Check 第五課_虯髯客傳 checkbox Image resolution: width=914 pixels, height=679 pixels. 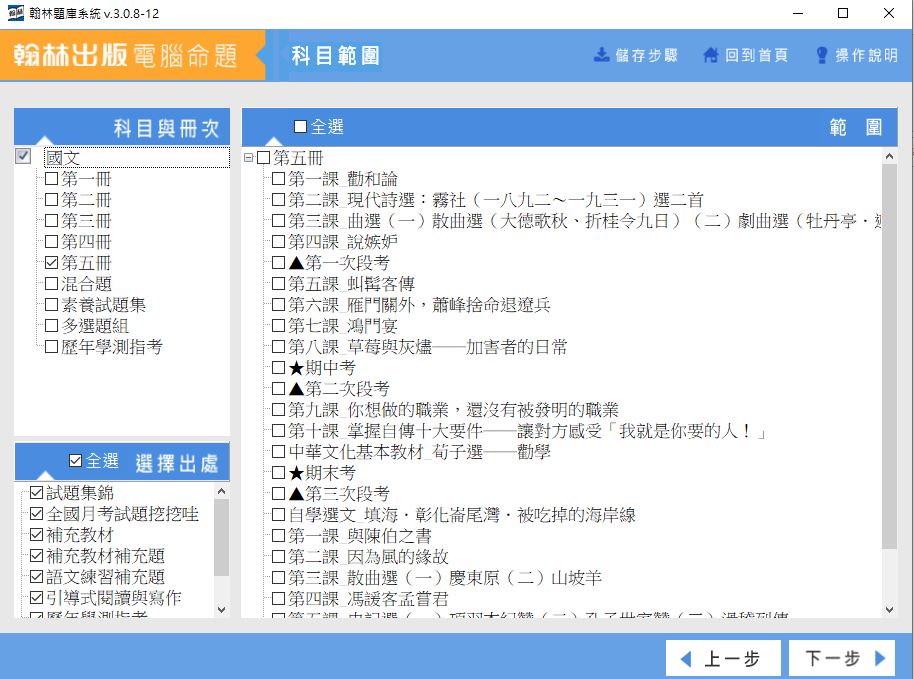click(279, 283)
